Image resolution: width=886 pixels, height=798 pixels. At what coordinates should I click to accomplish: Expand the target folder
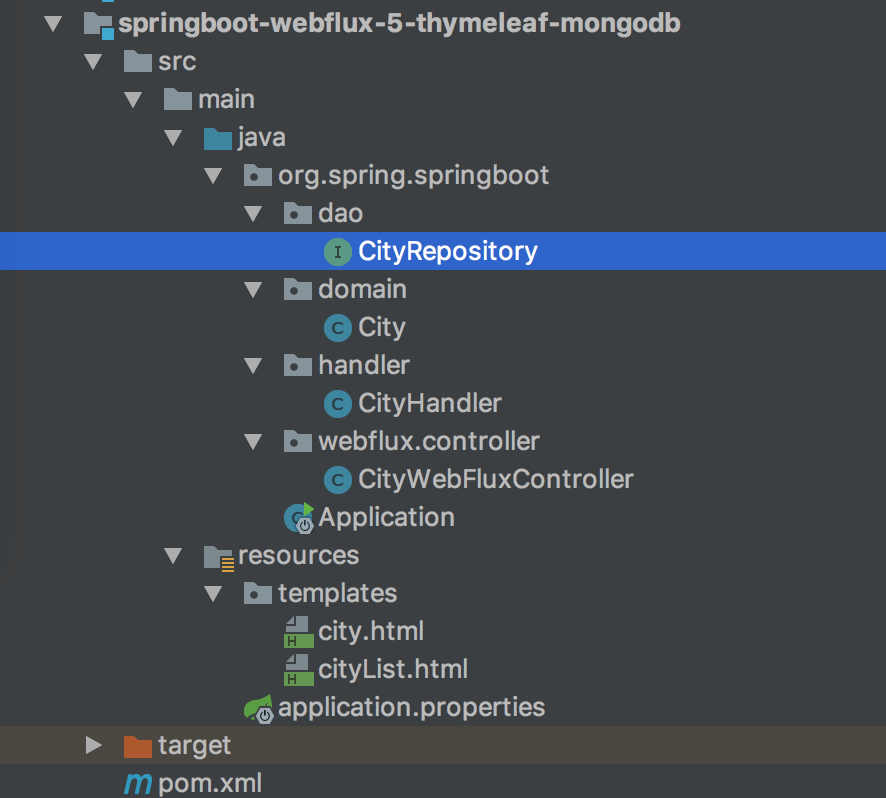pyautogui.click(x=93, y=745)
